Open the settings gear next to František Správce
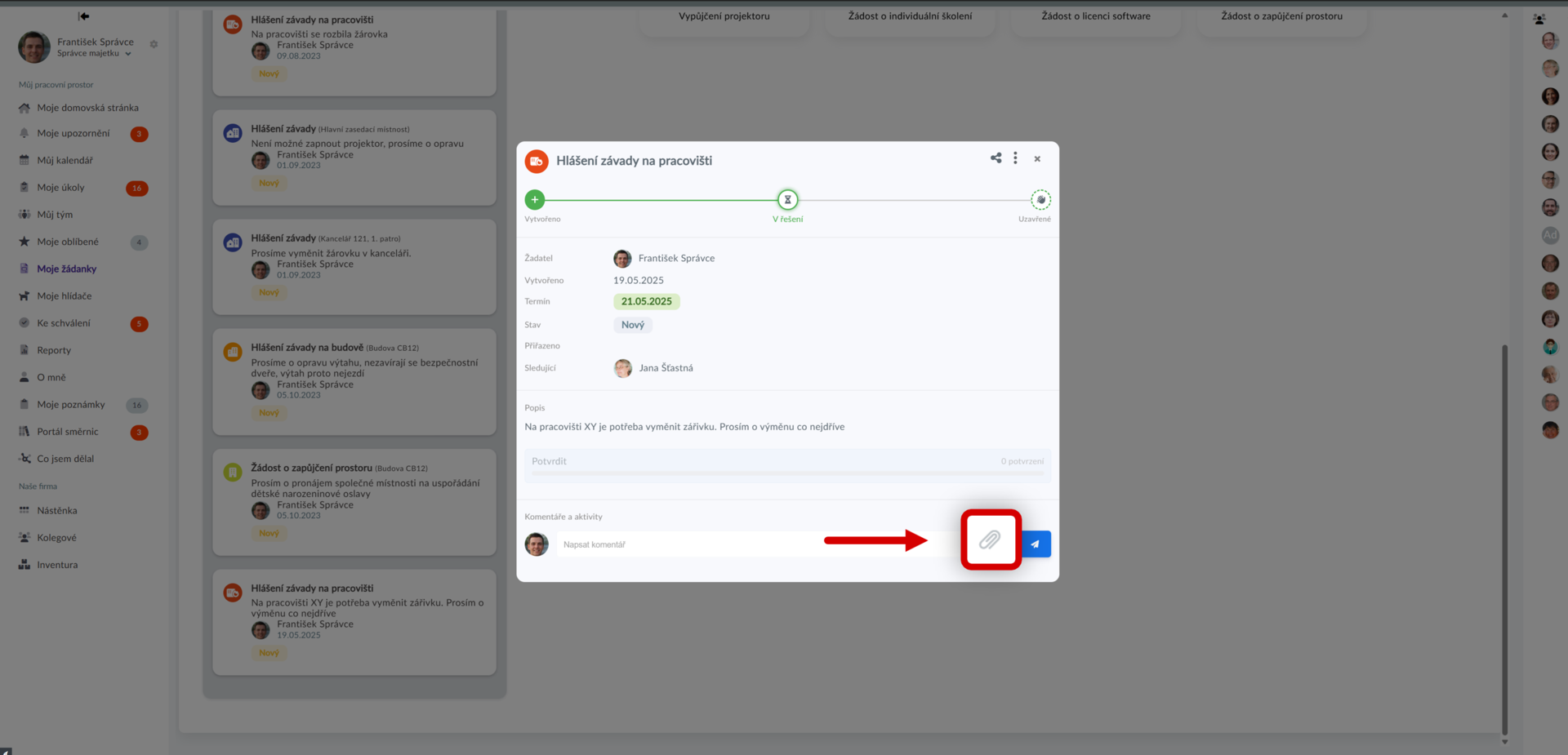This screenshot has height=755, width=1568. [x=154, y=44]
